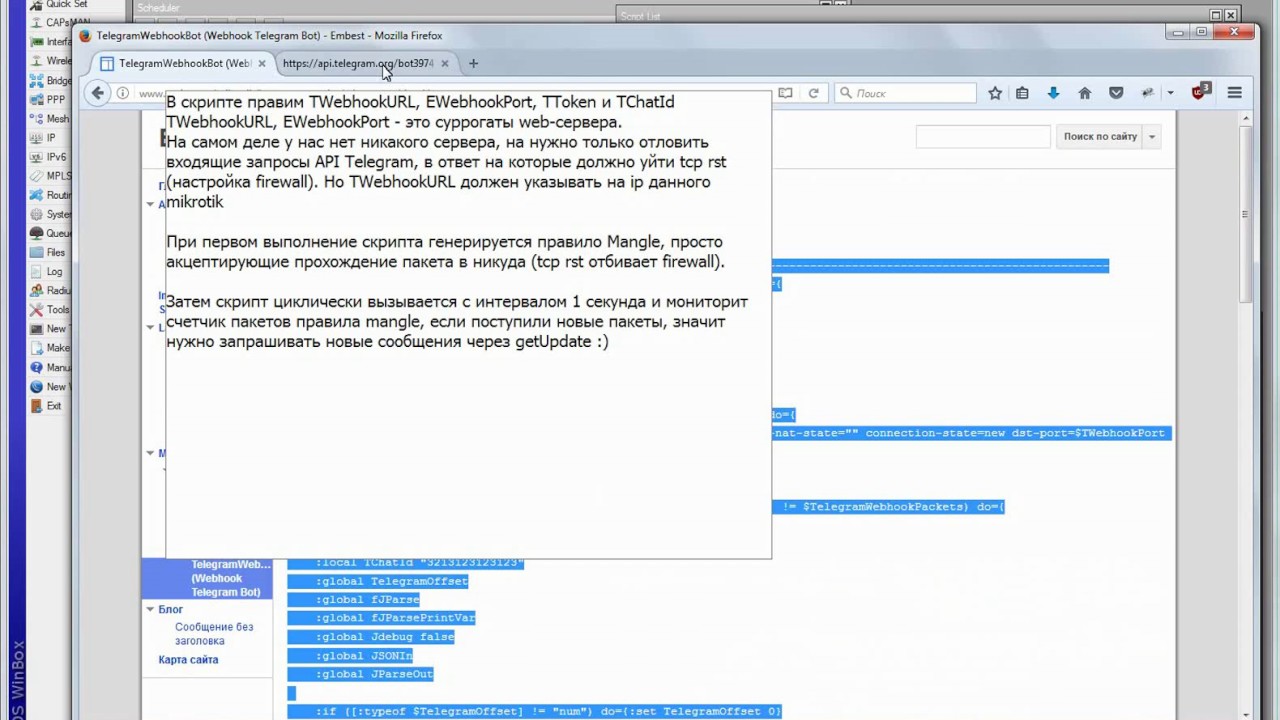Open dropdown beside Поиск по сайту
Viewport: 1280px width, 720px height.
pyautogui.click(x=1152, y=137)
